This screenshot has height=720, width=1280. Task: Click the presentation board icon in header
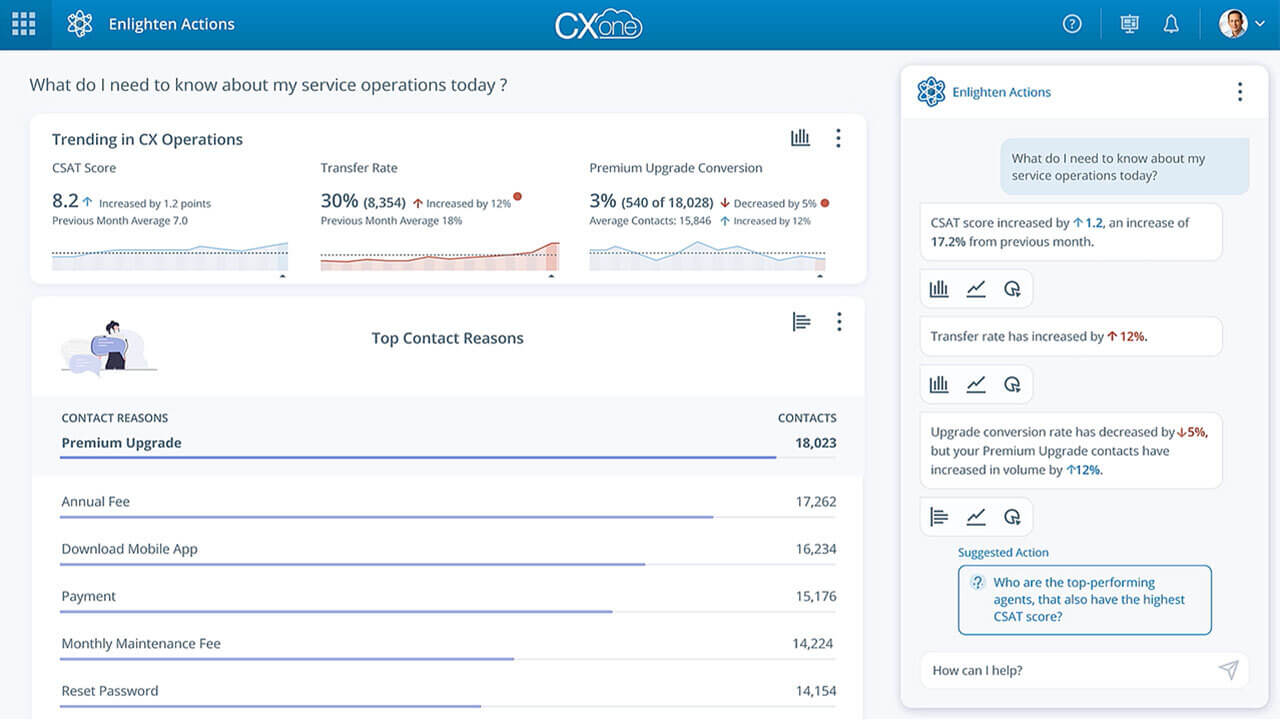point(1129,24)
